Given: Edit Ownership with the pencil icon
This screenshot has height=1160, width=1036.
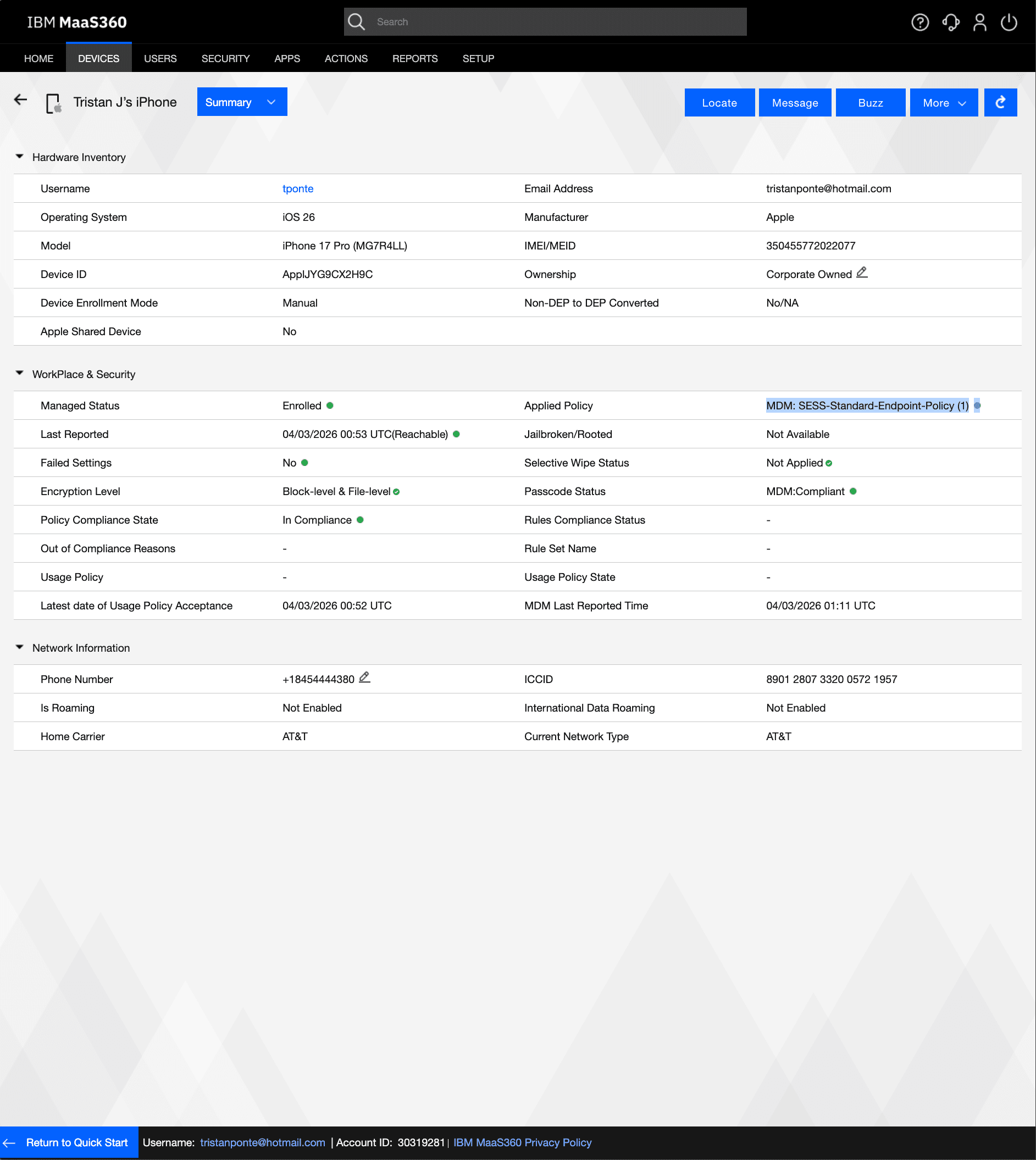Looking at the screenshot, I should coord(862,273).
